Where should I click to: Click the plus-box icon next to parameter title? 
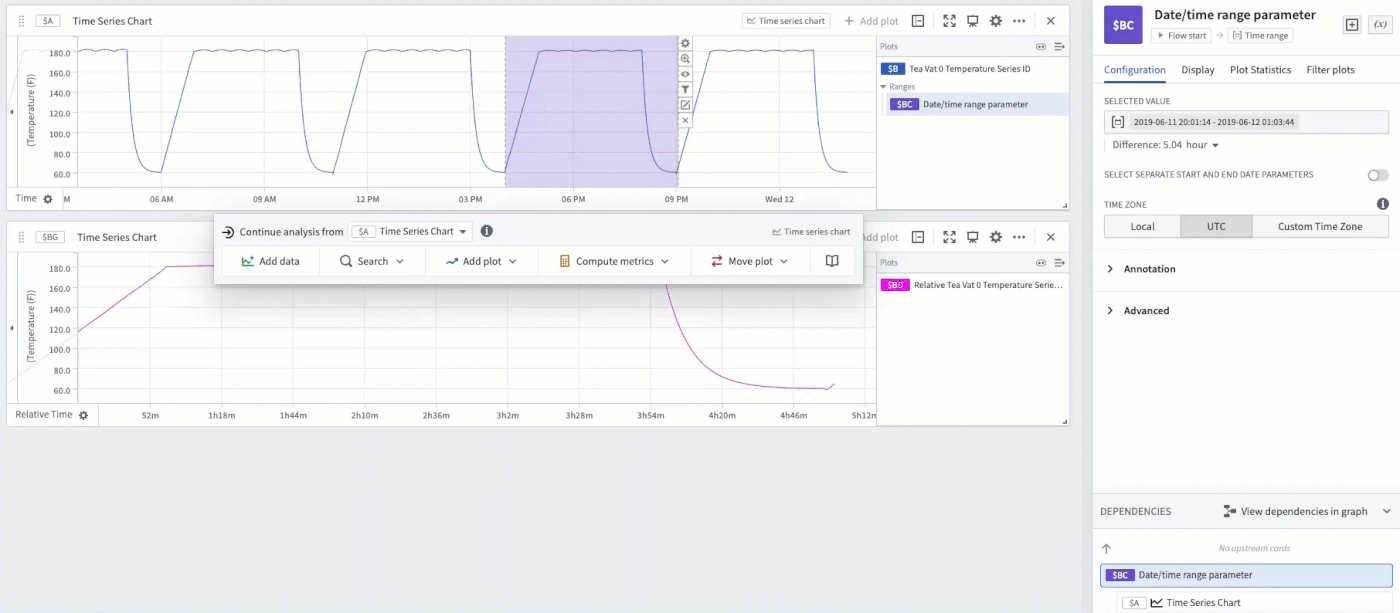[x=1352, y=25]
